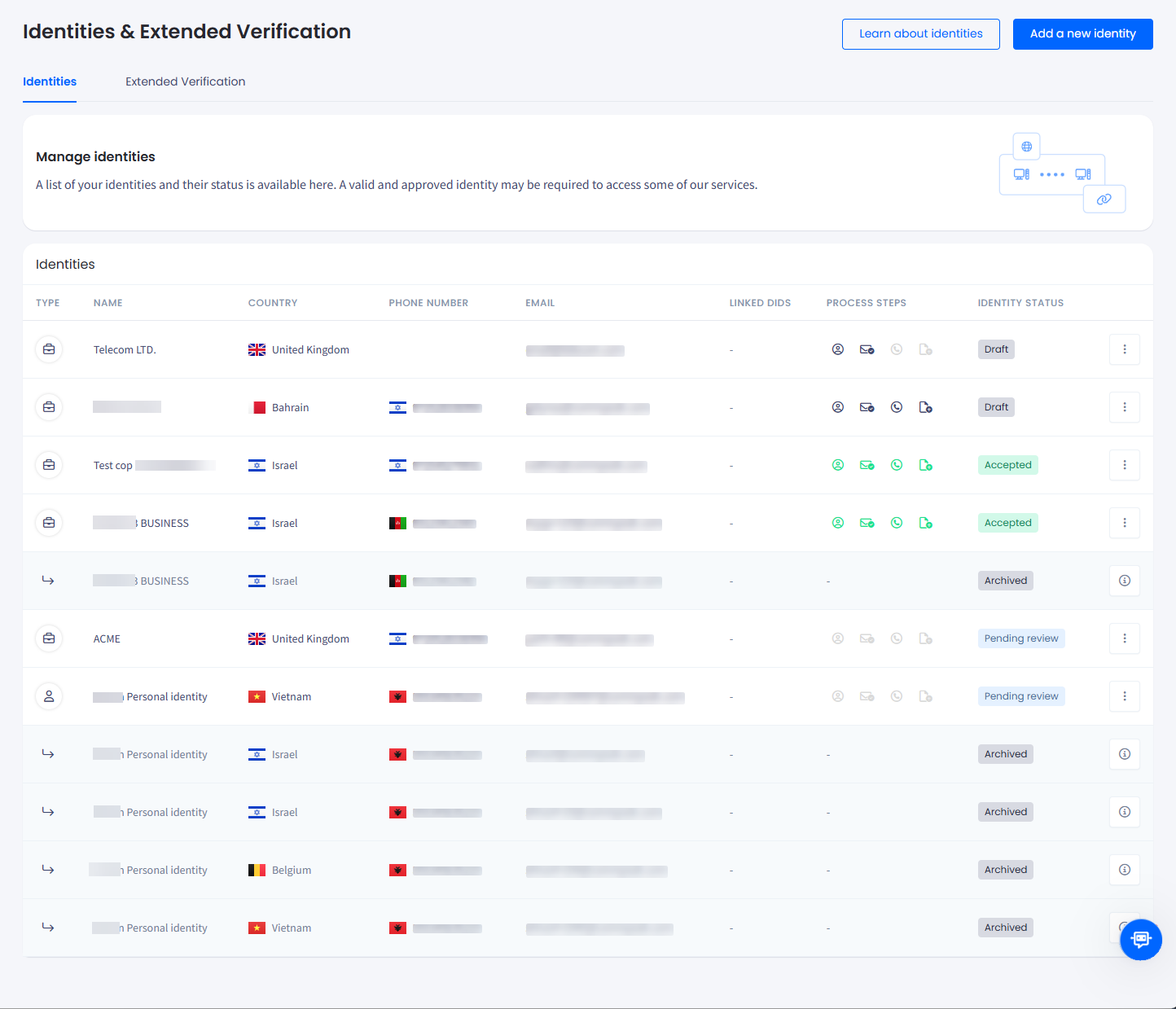This screenshot has height=1009, width=1176.
Task: Click the Manage identities heading
Action: click(x=95, y=156)
